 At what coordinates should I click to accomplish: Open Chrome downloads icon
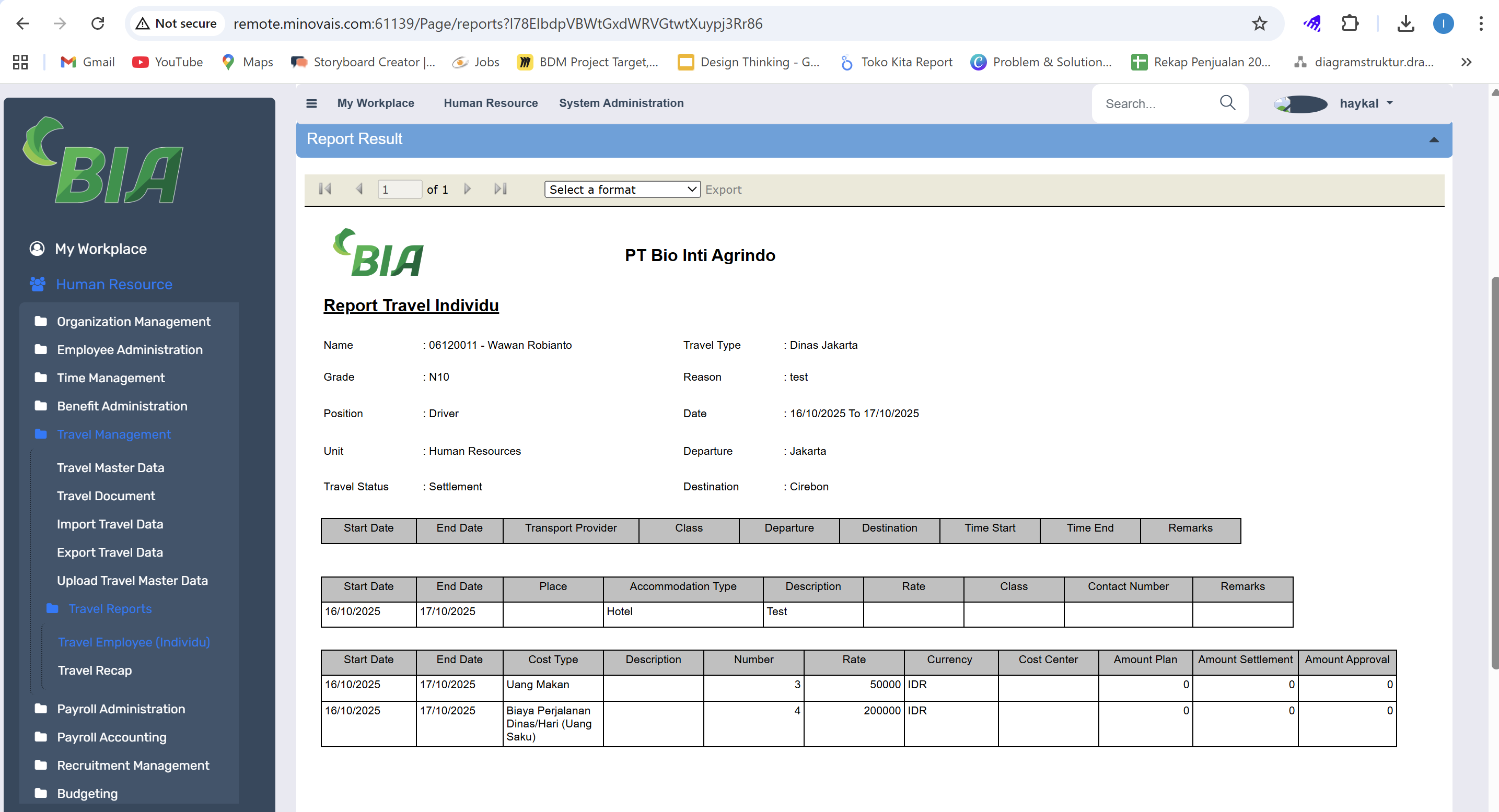pos(1405,23)
